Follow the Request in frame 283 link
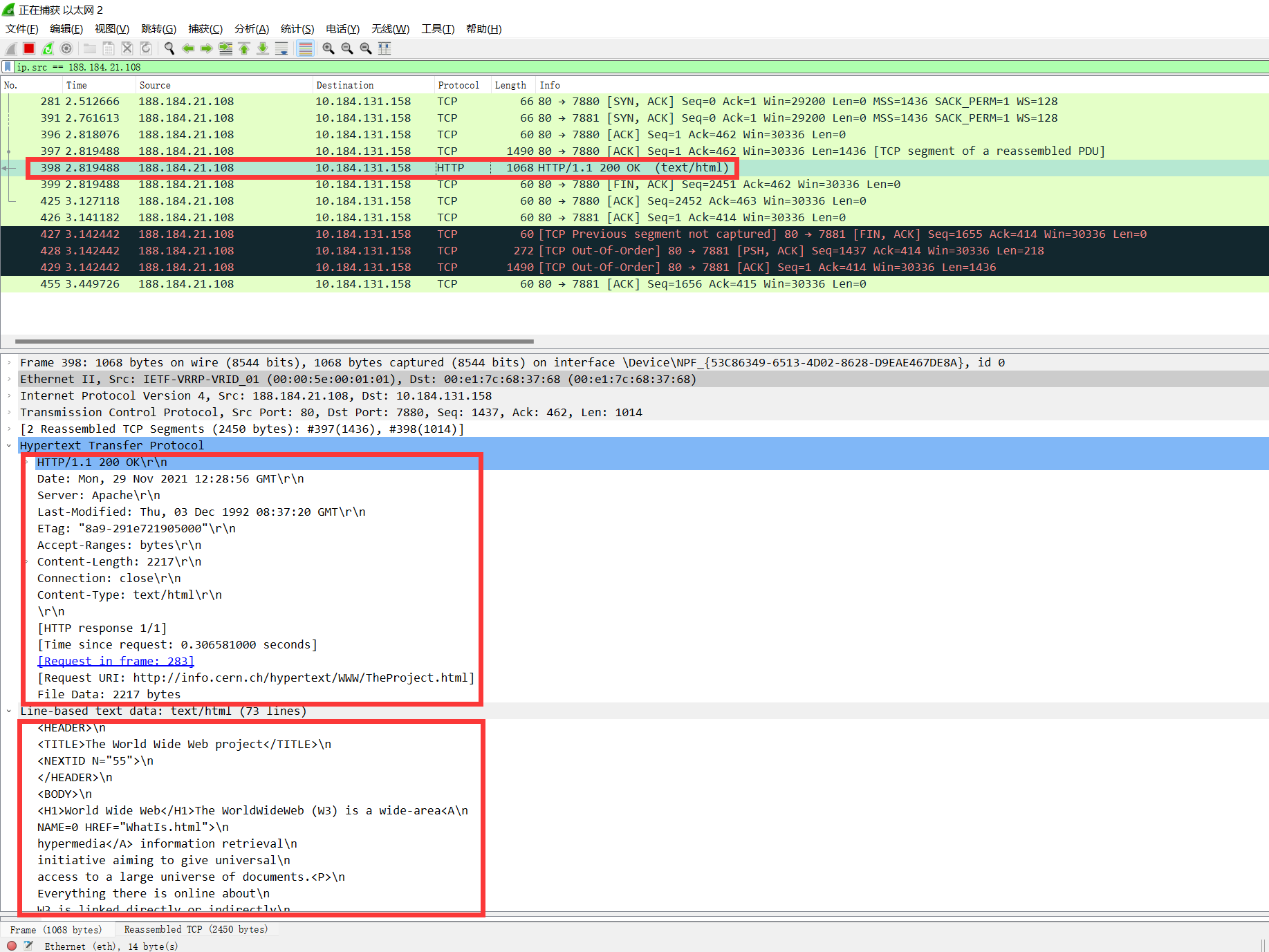This screenshot has width=1269, height=952. pyautogui.click(x=115, y=661)
